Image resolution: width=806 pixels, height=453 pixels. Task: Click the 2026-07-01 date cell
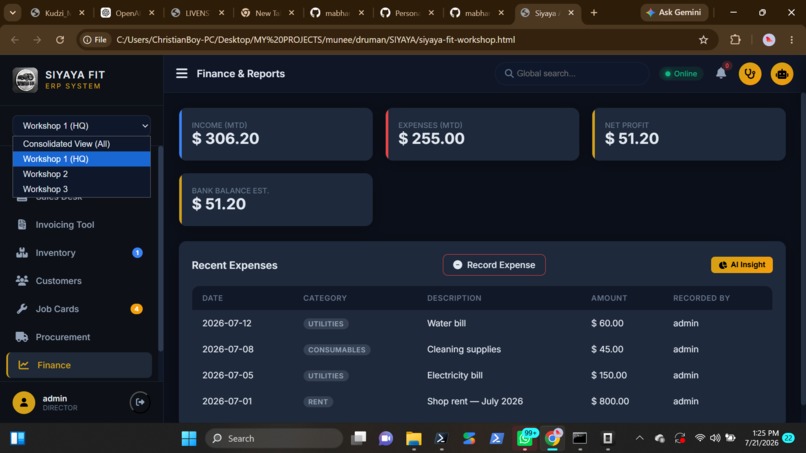[227, 401]
